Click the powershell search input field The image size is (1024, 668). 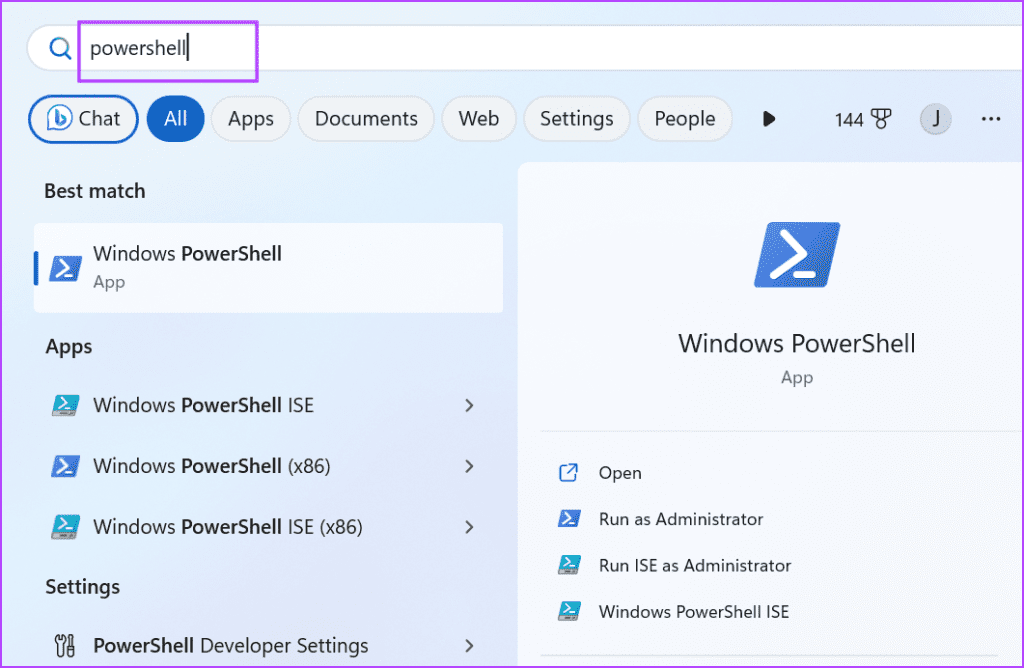(x=522, y=48)
